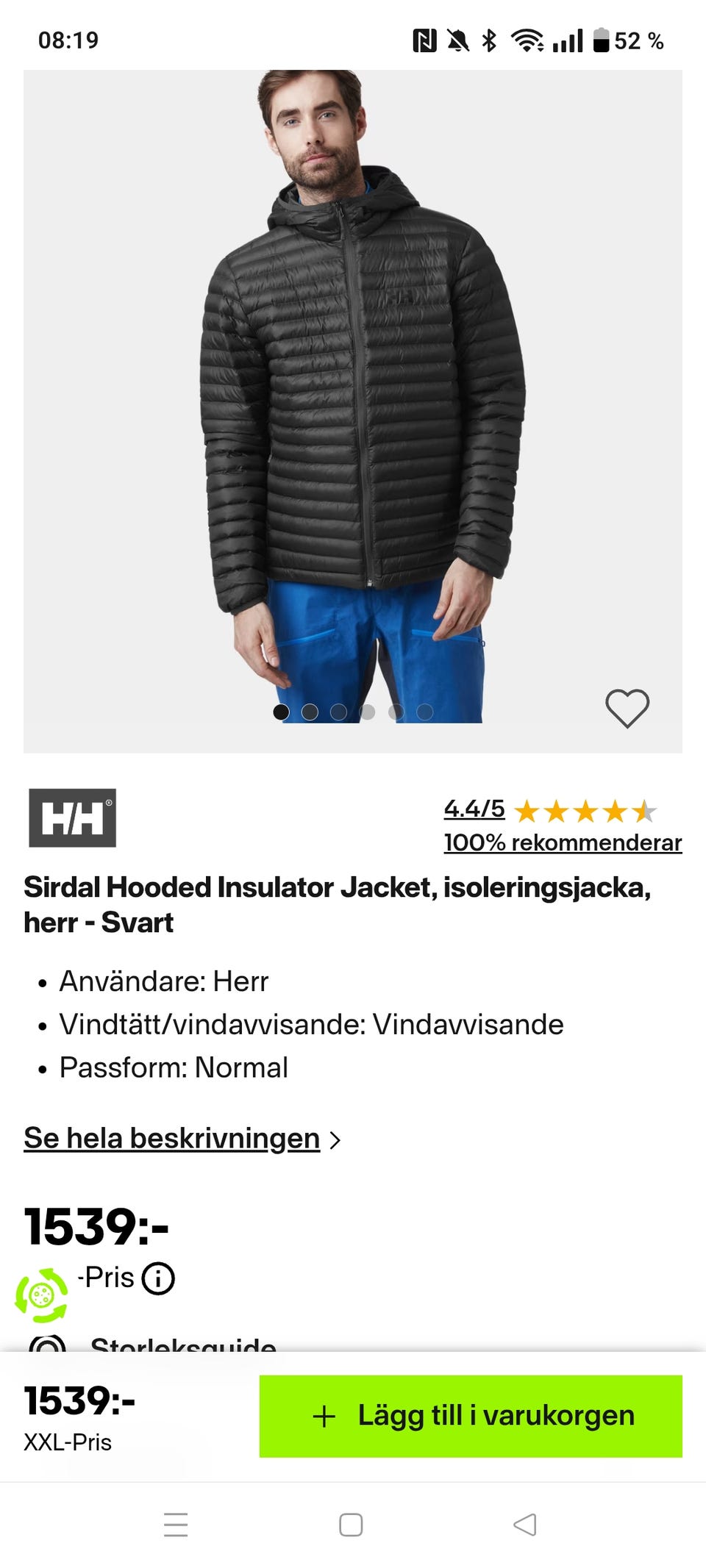
Task: Select the fourth image carousel dot
Action: pos(367,712)
